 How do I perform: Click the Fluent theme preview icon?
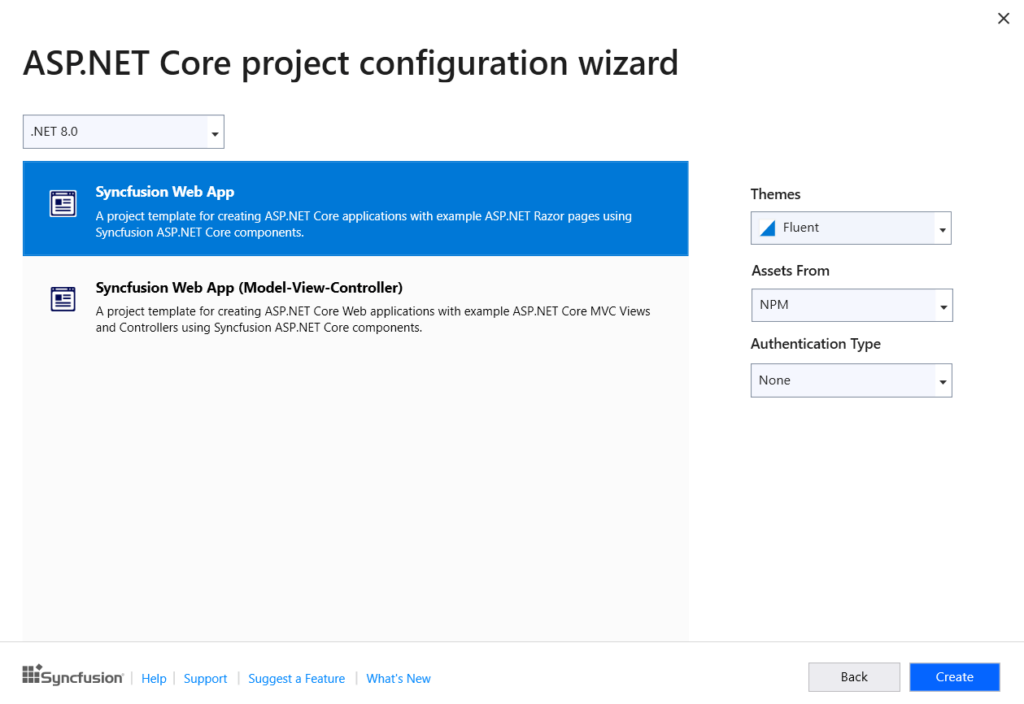(768, 228)
